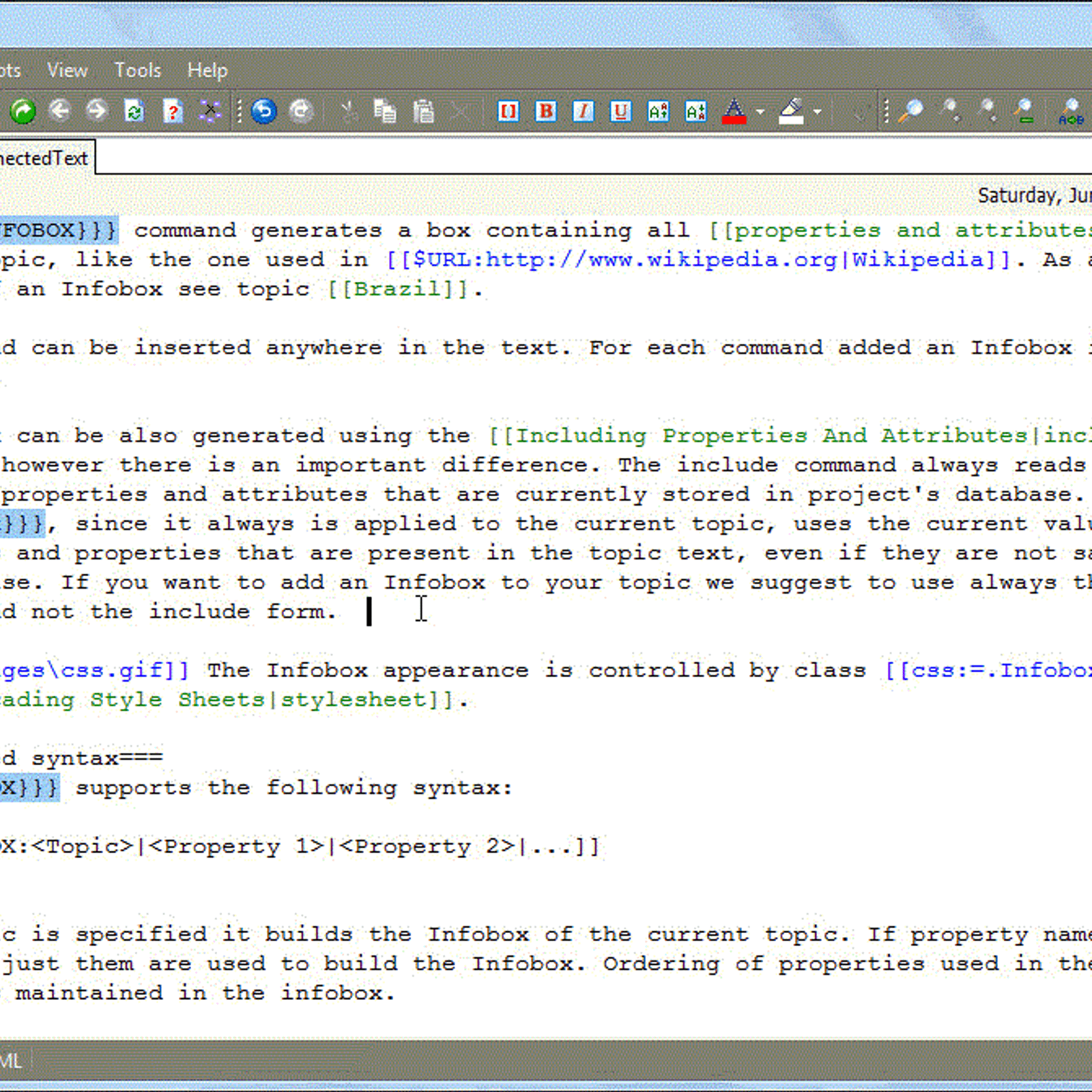This screenshot has height=1092, width=1092.
Task: Open the View menu
Action: pos(67,70)
